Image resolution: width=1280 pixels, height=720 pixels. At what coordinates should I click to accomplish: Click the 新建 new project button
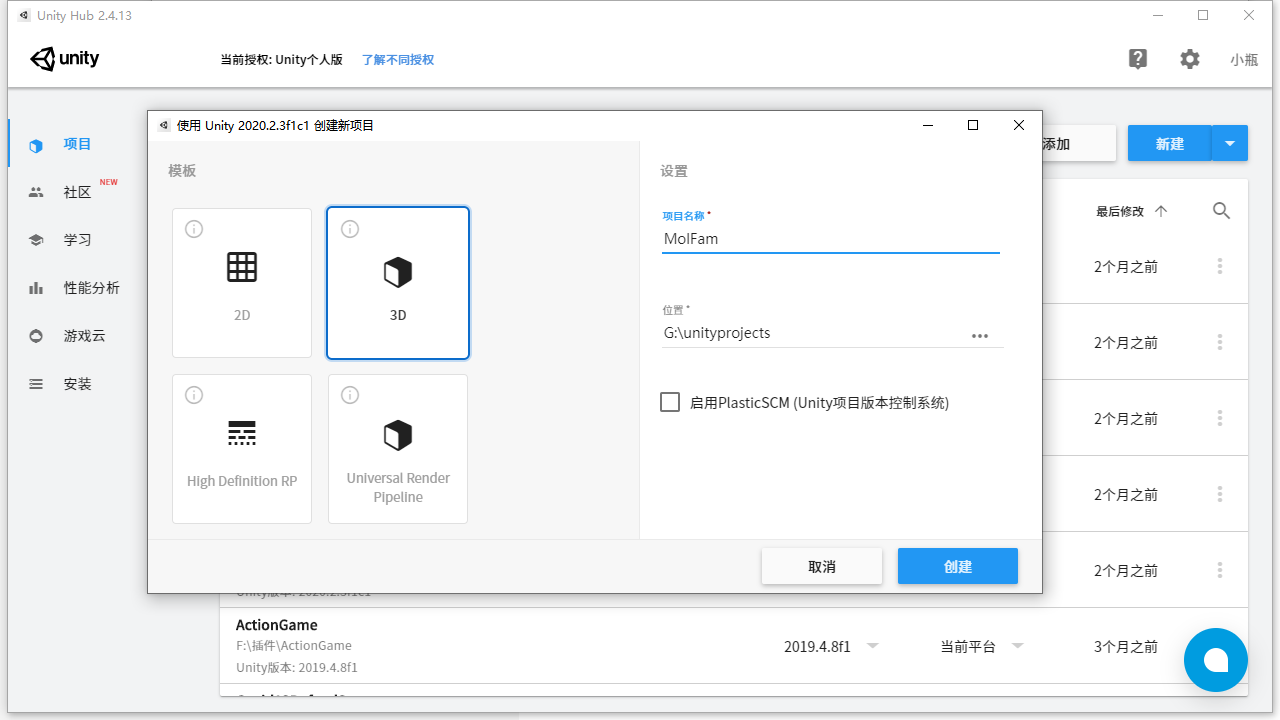click(1169, 143)
